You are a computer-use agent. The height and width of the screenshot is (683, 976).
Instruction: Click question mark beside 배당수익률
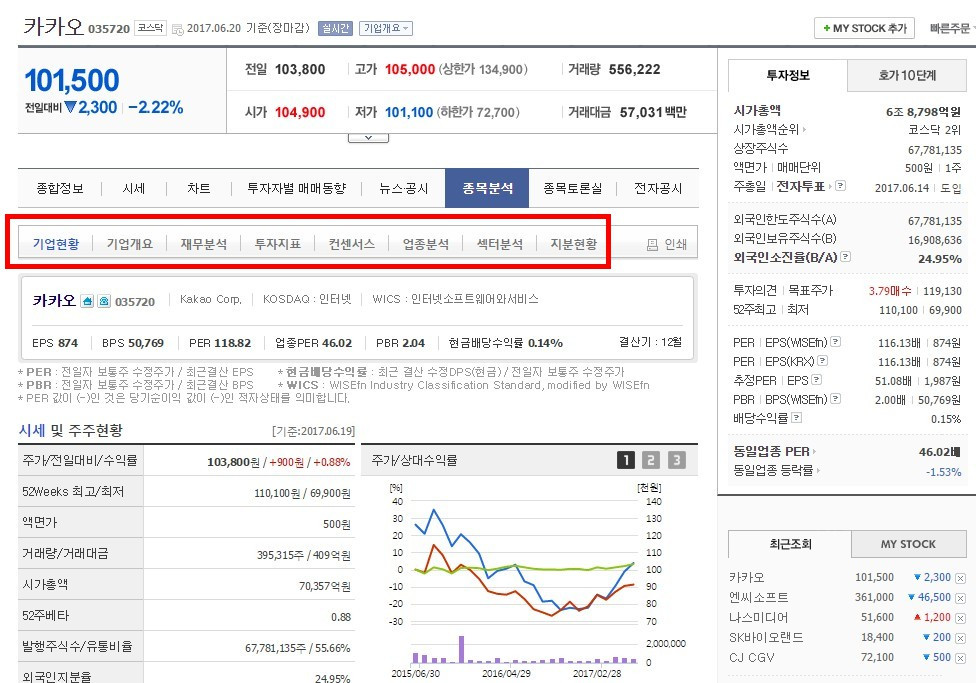click(796, 416)
